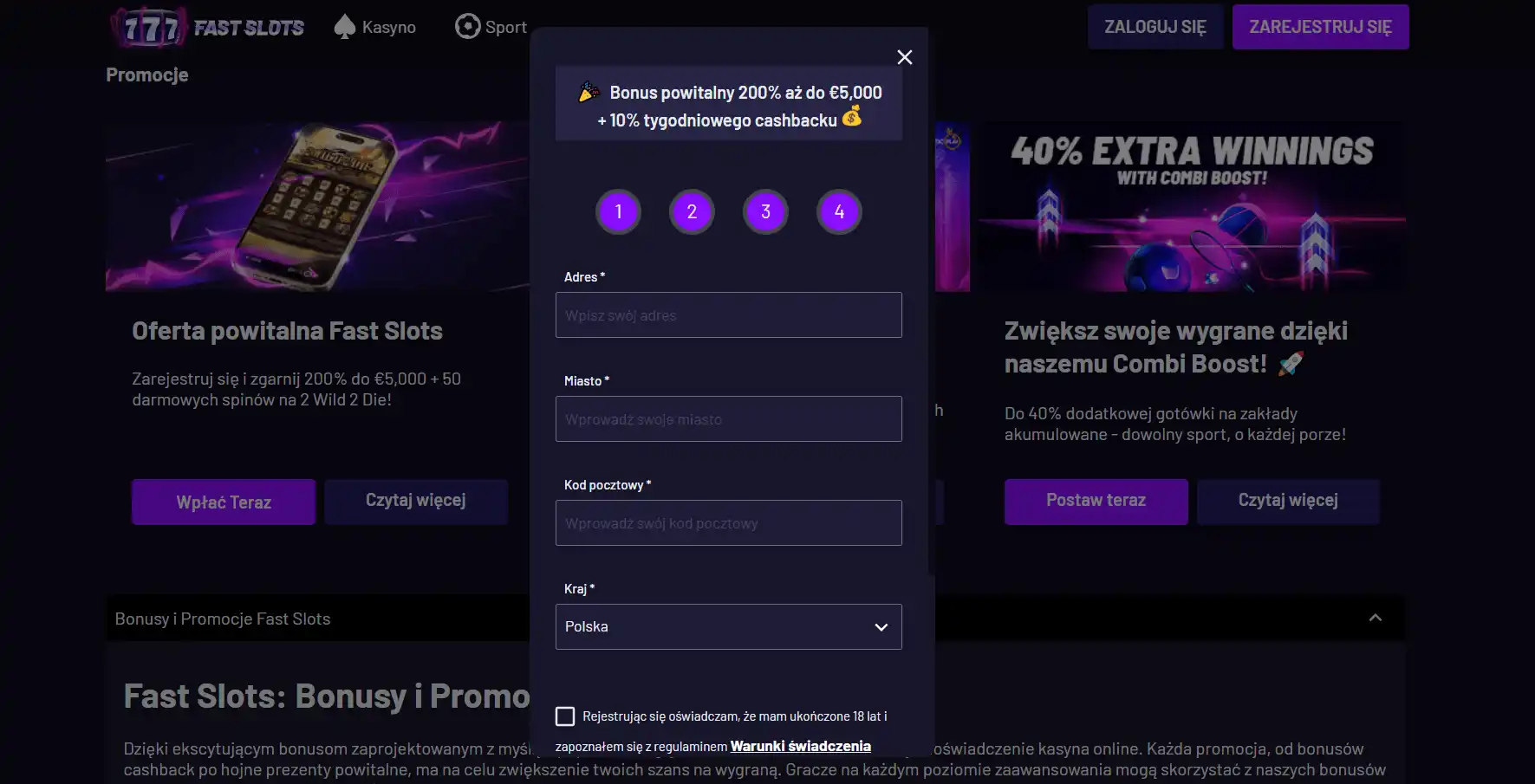Click the 777 Fast Slots logo

coord(208,28)
